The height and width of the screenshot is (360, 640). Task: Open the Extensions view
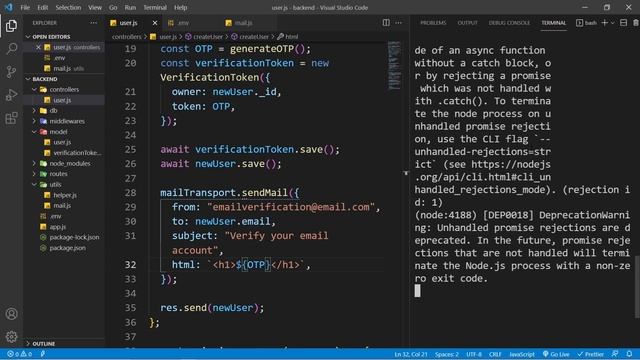tap(11, 118)
